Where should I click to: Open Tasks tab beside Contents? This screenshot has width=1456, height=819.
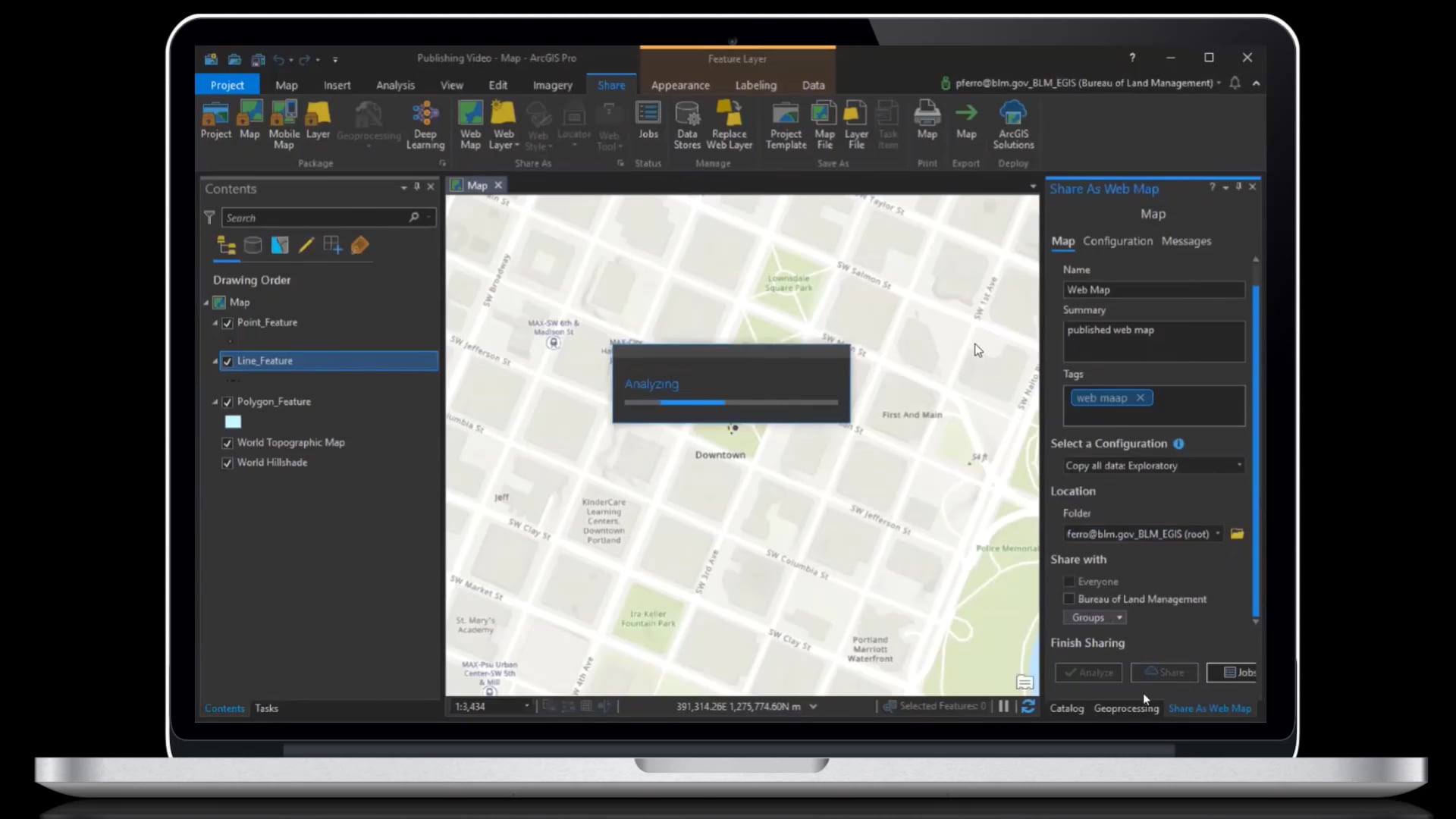pyautogui.click(x=266, y=708)
